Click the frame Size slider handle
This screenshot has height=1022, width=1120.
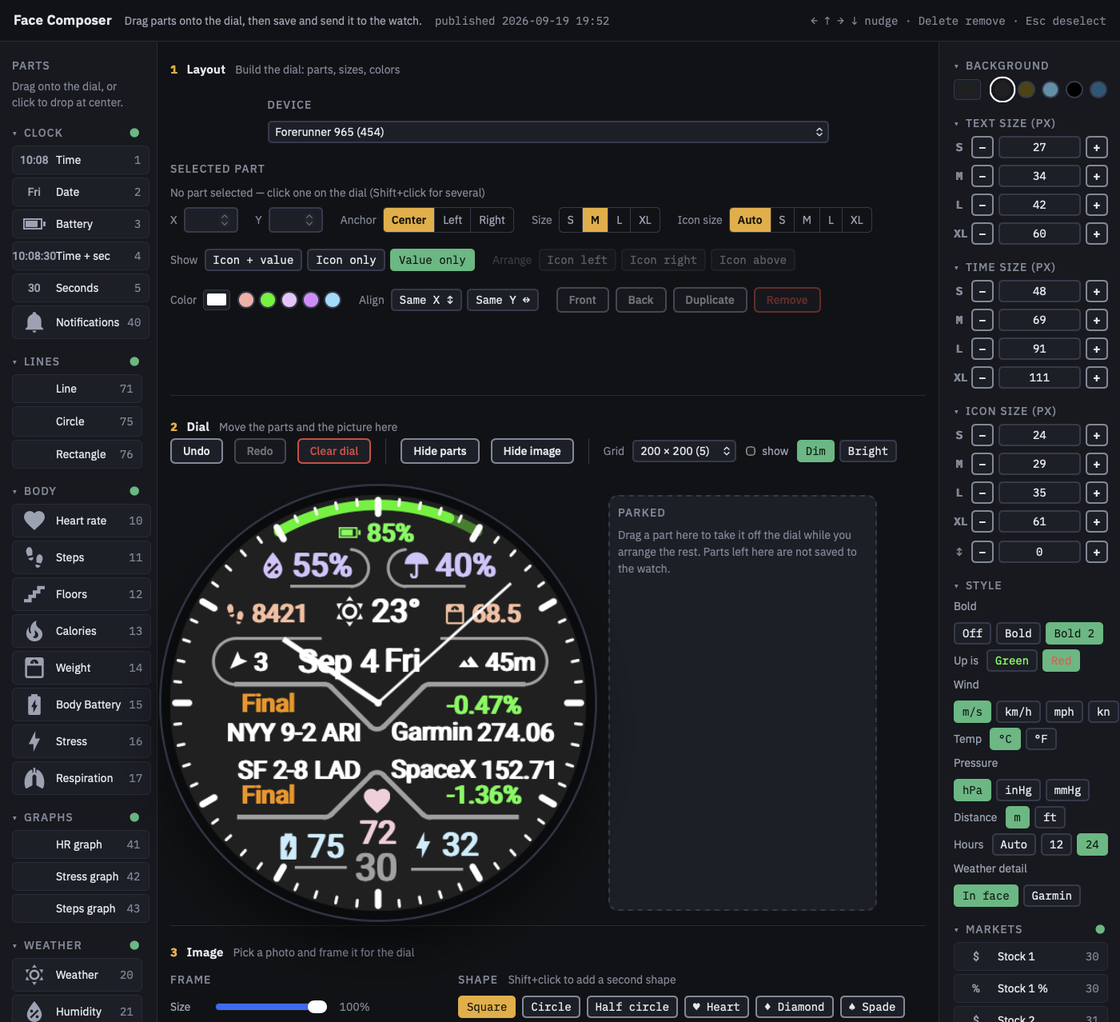point(317,1007)
